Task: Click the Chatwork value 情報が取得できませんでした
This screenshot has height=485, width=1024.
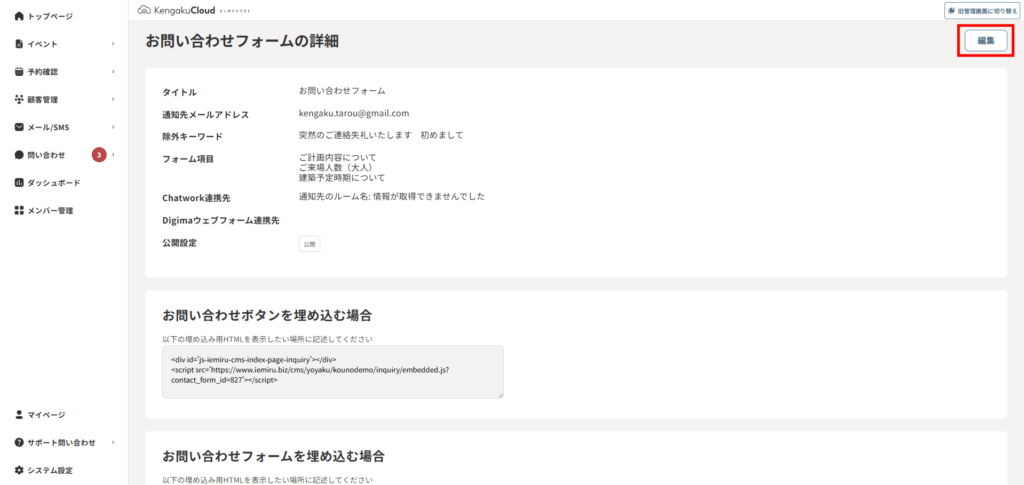Action: click(x=428, y=196)
